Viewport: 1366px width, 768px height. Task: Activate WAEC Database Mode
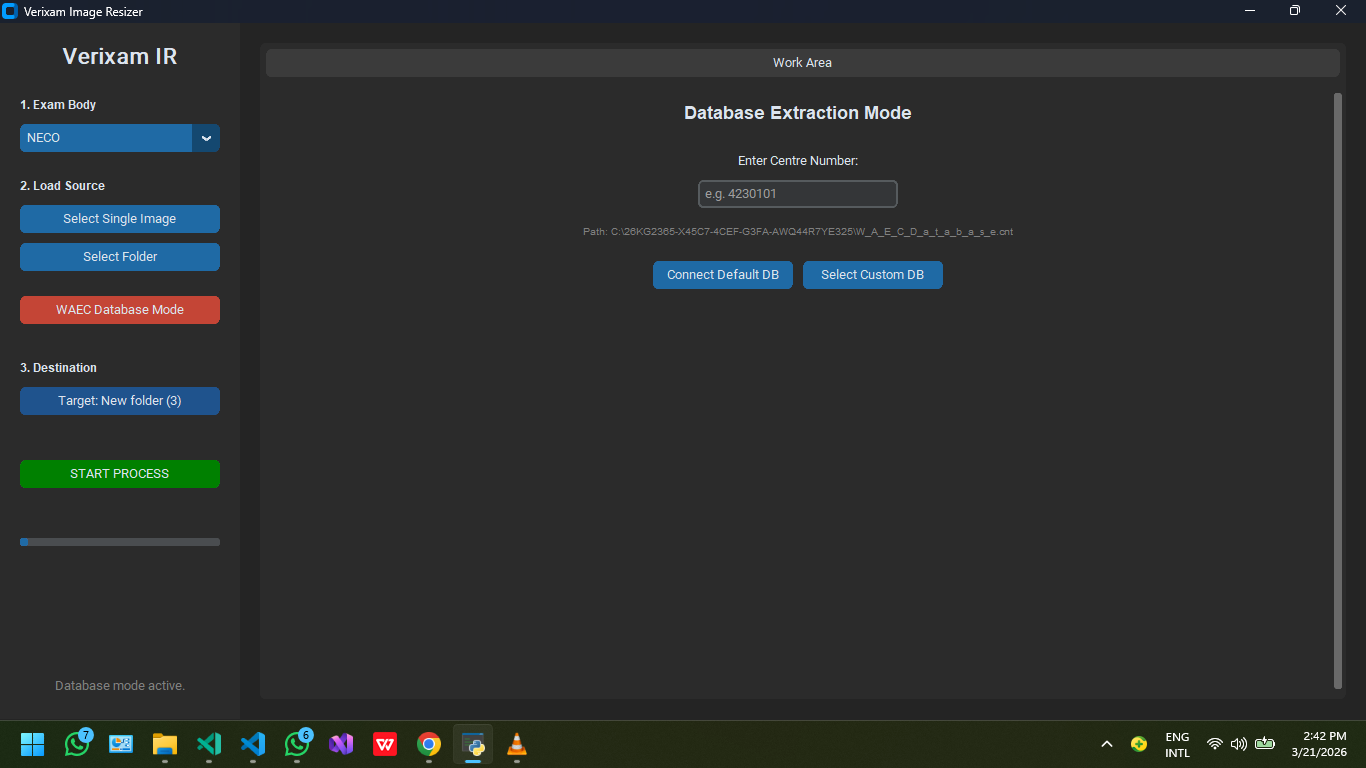pyautogui.click(x=120, y=310)
